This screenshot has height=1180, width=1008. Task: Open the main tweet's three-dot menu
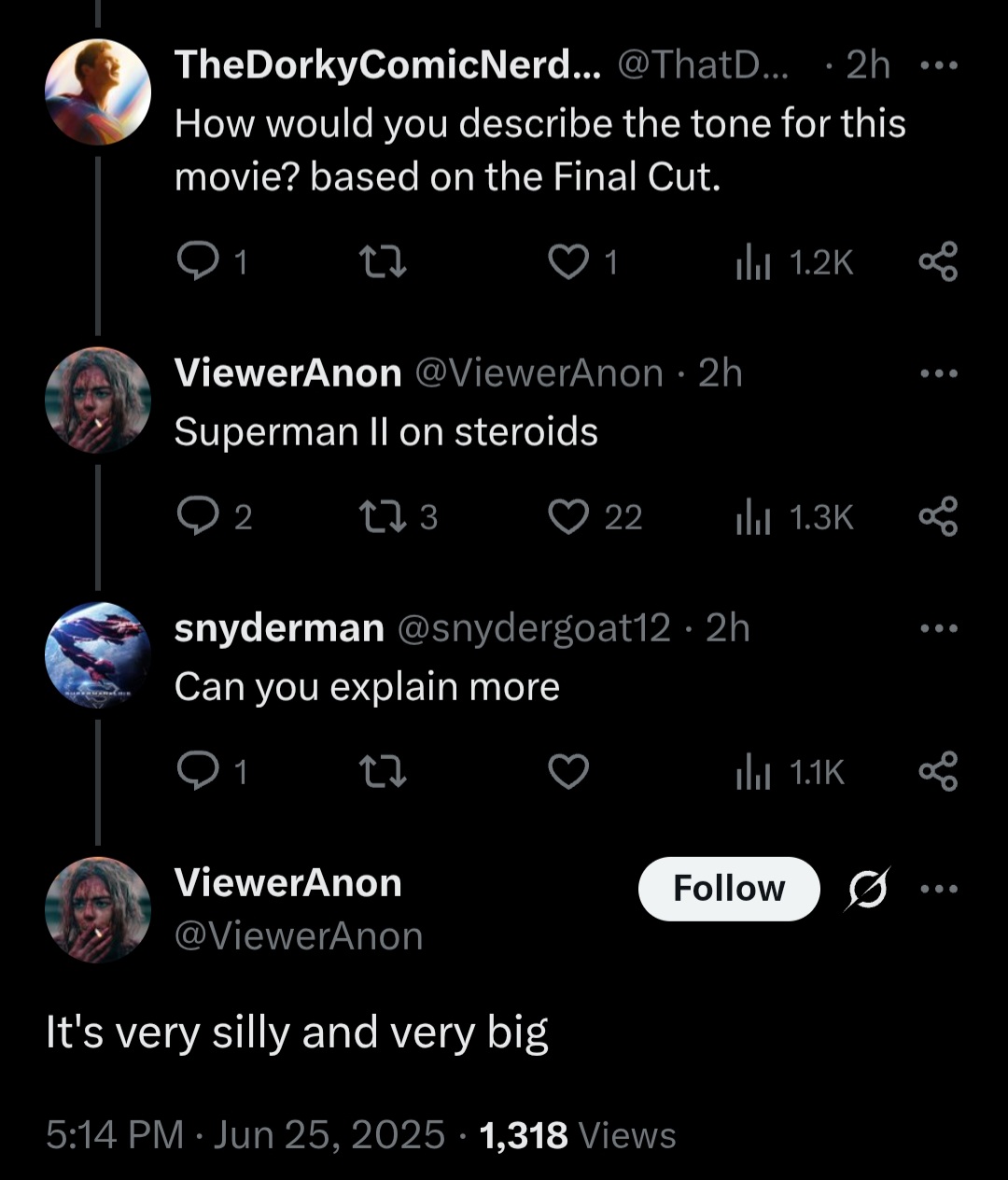[x=938, y=889]
